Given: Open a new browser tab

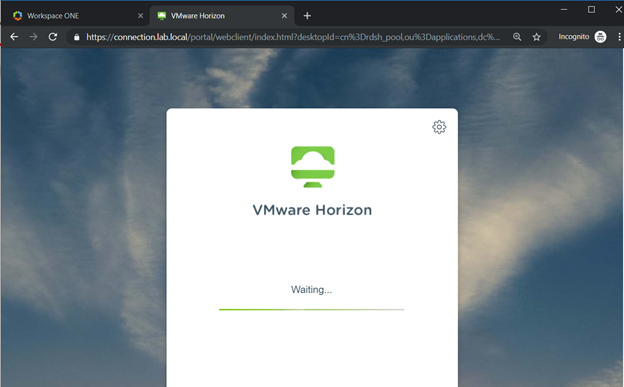Looking at the screenshot, I should [x=307, y=16].
